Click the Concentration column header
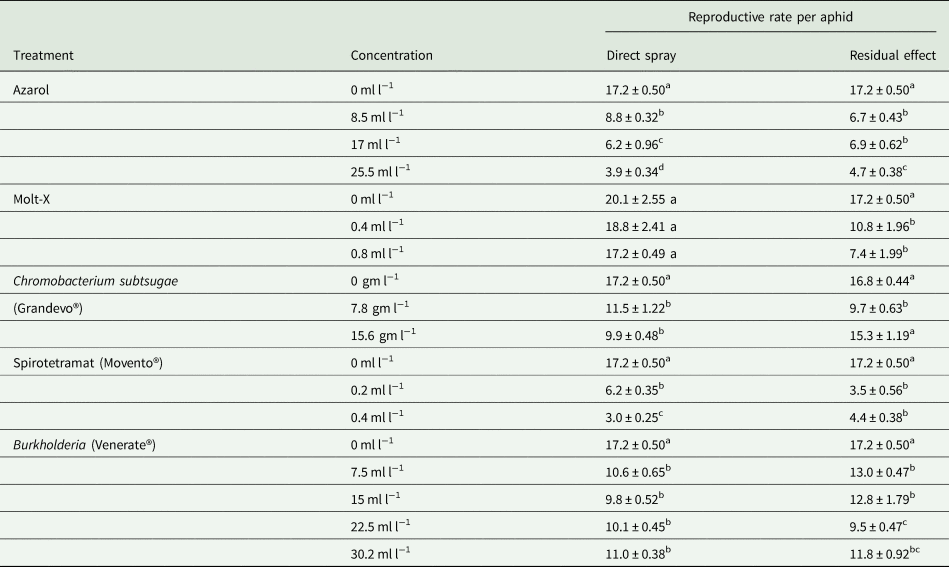Image resolution: width=949 pixels, height=567 pixels. 392,55
